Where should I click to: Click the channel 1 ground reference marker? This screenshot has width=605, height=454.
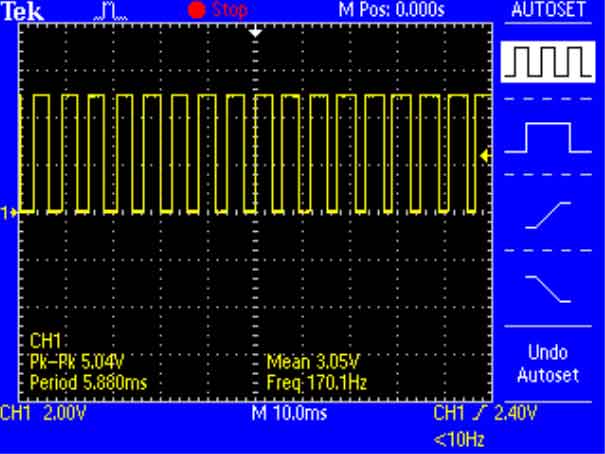point(10,212)
